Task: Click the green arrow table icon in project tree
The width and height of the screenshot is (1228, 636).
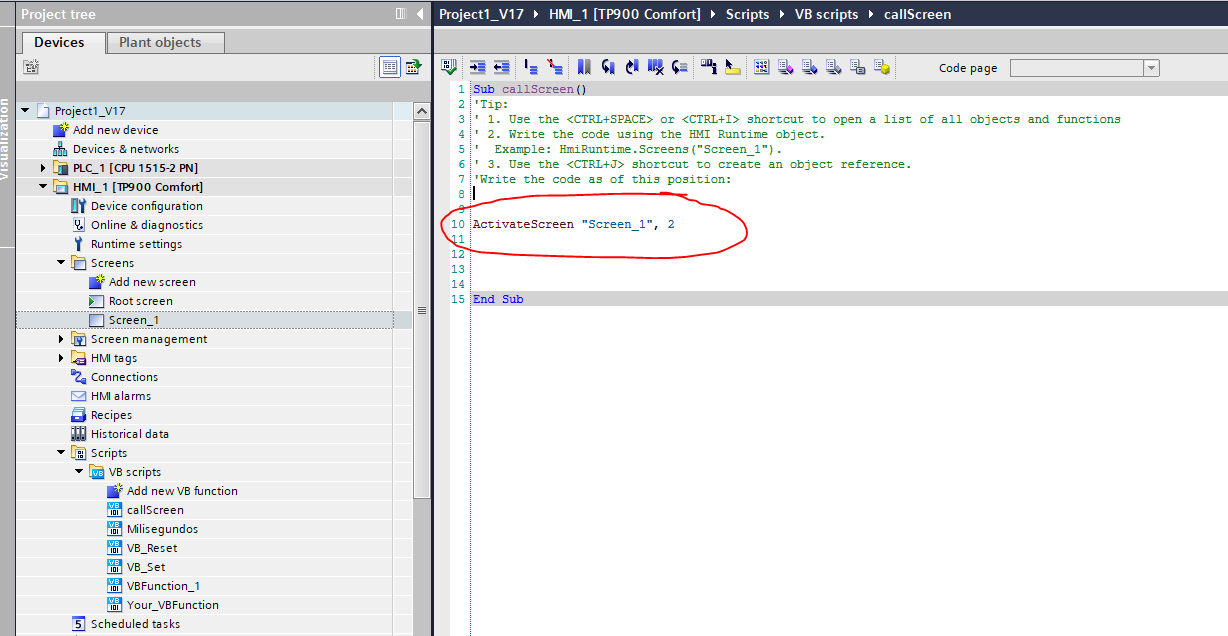Action: point(413,67)
